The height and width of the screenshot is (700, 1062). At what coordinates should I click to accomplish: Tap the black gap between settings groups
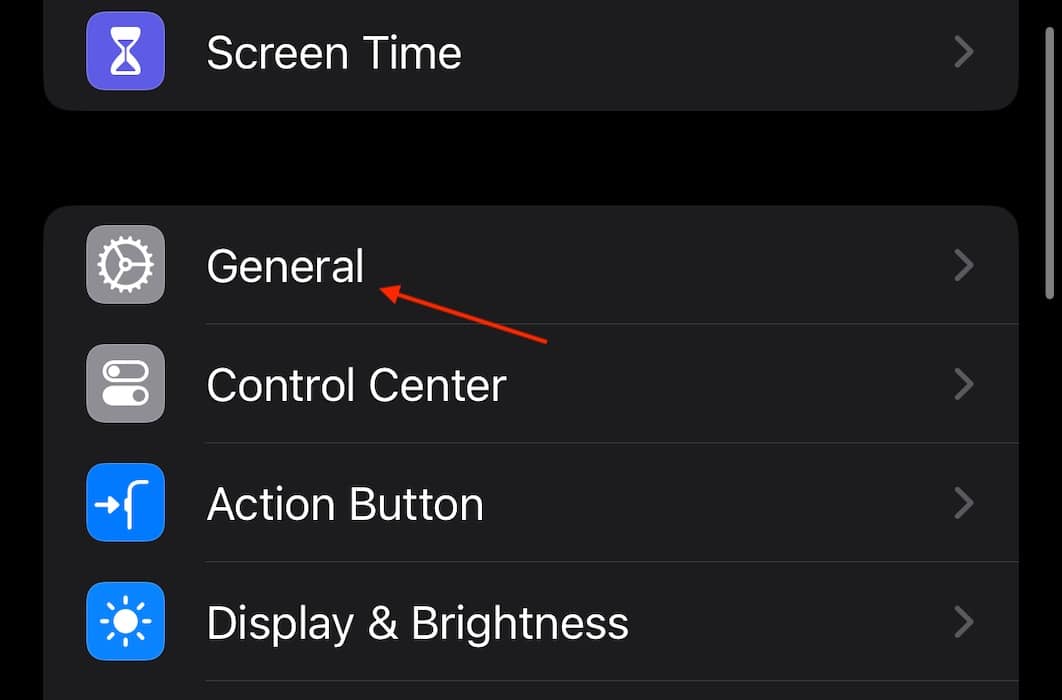pyautogui.click(x=530, y=158)
